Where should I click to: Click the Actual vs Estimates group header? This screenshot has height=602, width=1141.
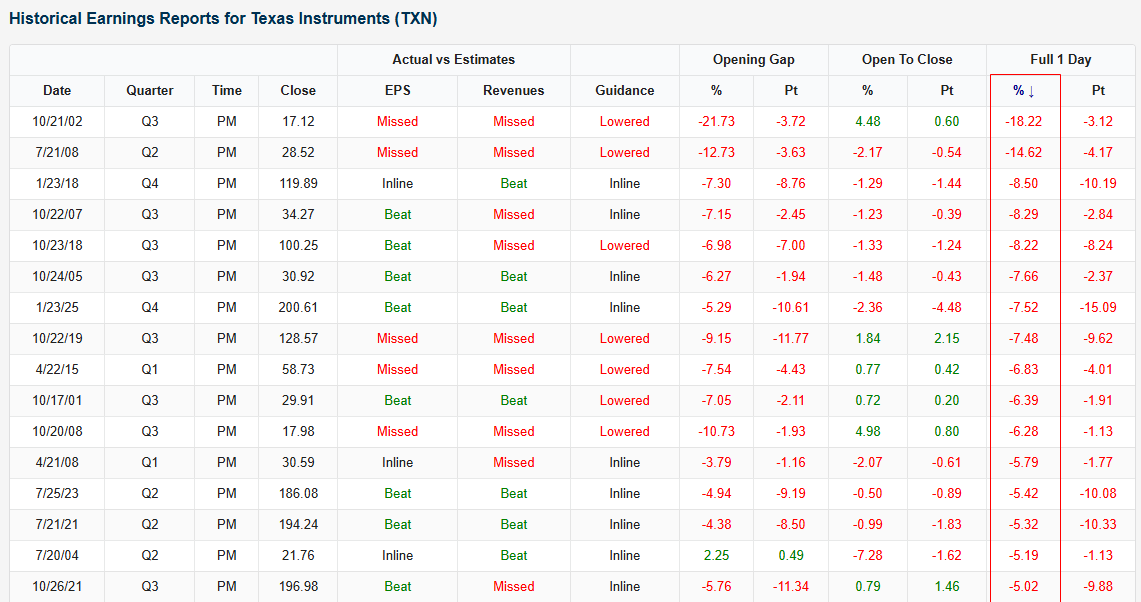click(x=453, y=60)
